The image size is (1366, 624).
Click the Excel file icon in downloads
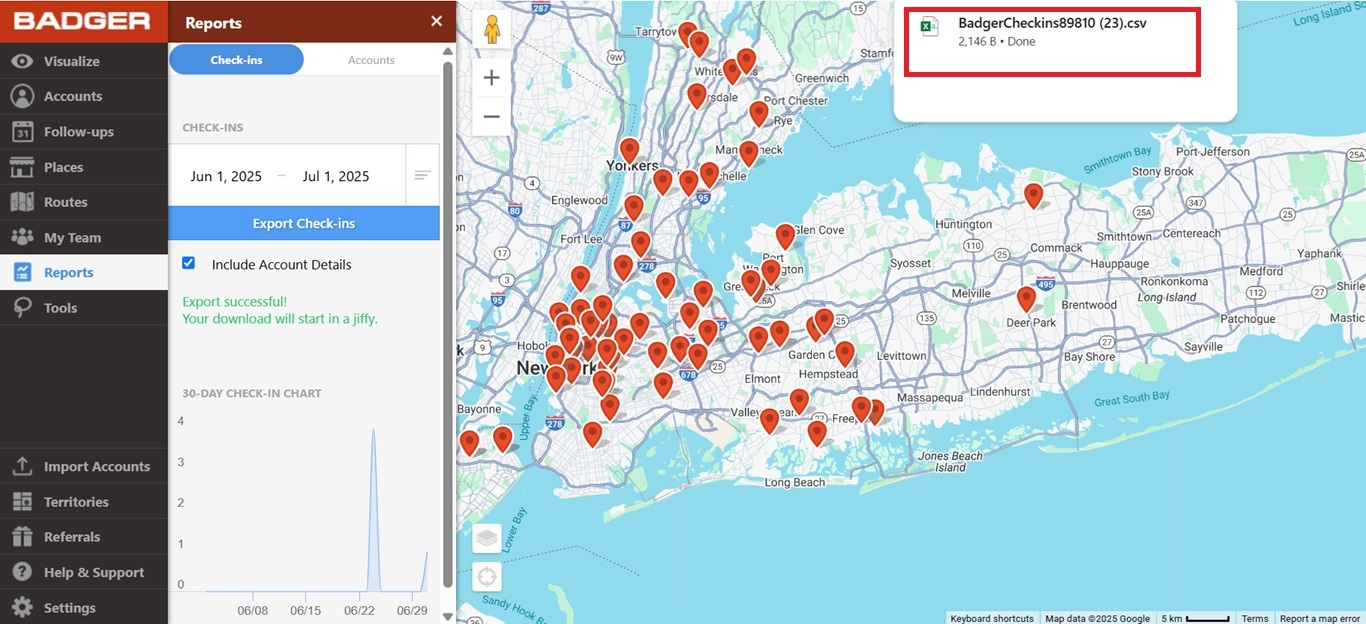point(930,28)
